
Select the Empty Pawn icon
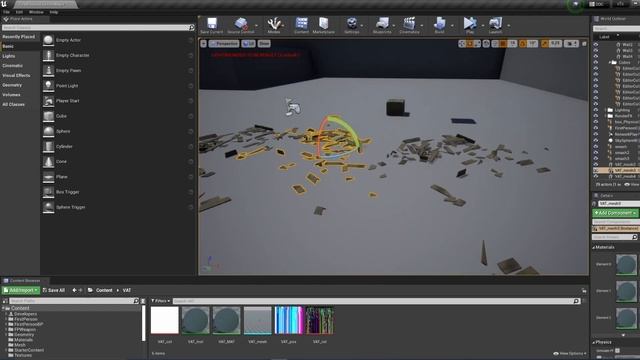point(48,70)
